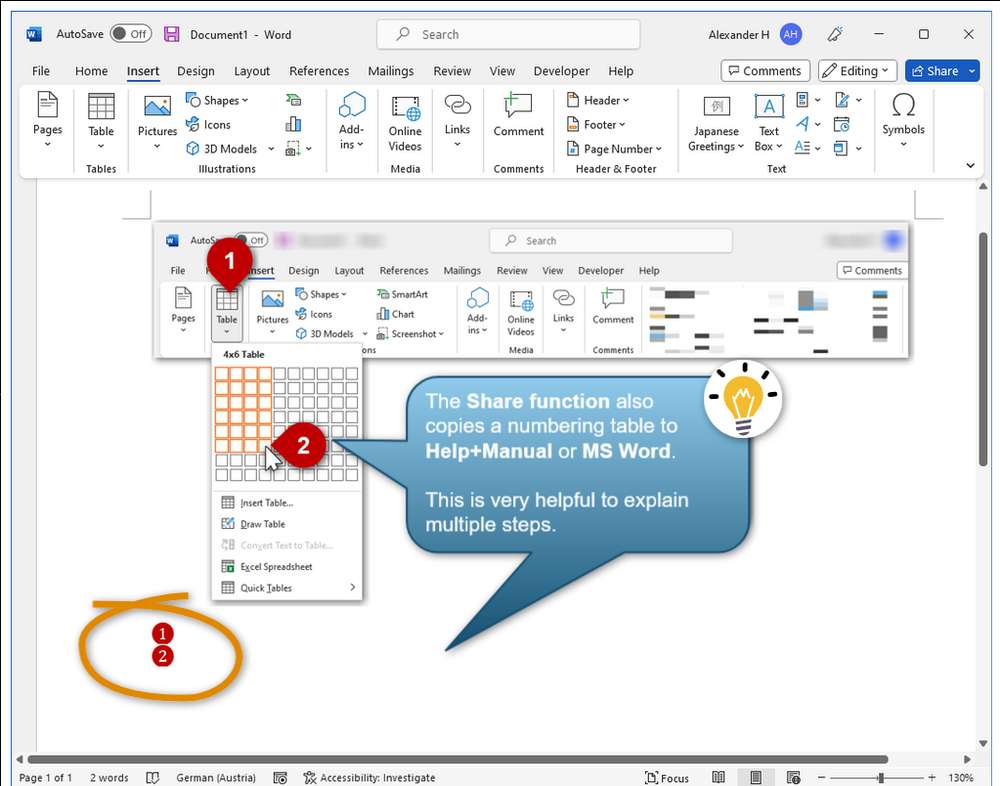1000x786 pixels.
Task: Switch to the References tab
Action: point(319,71)
